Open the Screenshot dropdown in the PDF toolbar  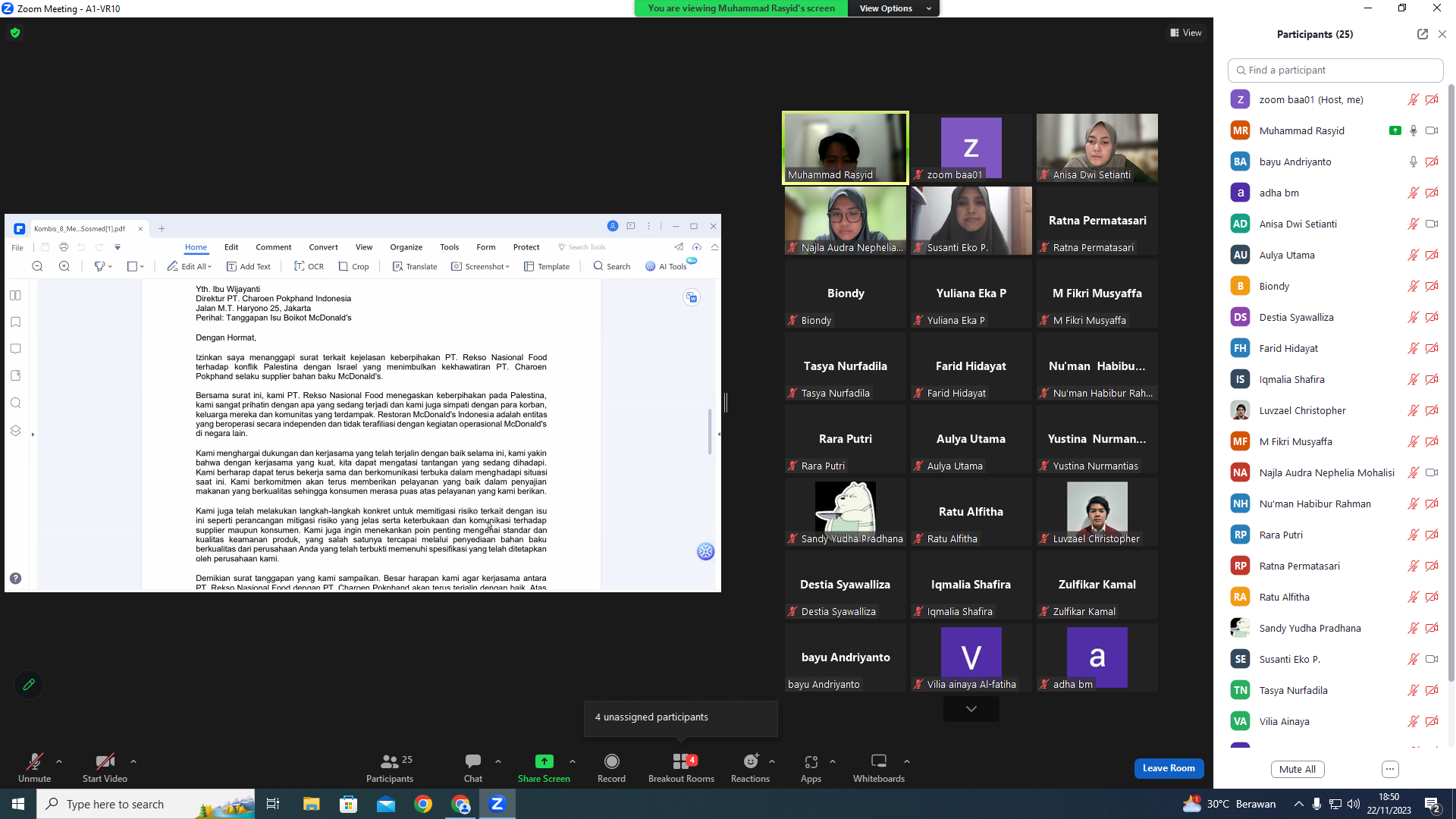[x=481, y=266]
